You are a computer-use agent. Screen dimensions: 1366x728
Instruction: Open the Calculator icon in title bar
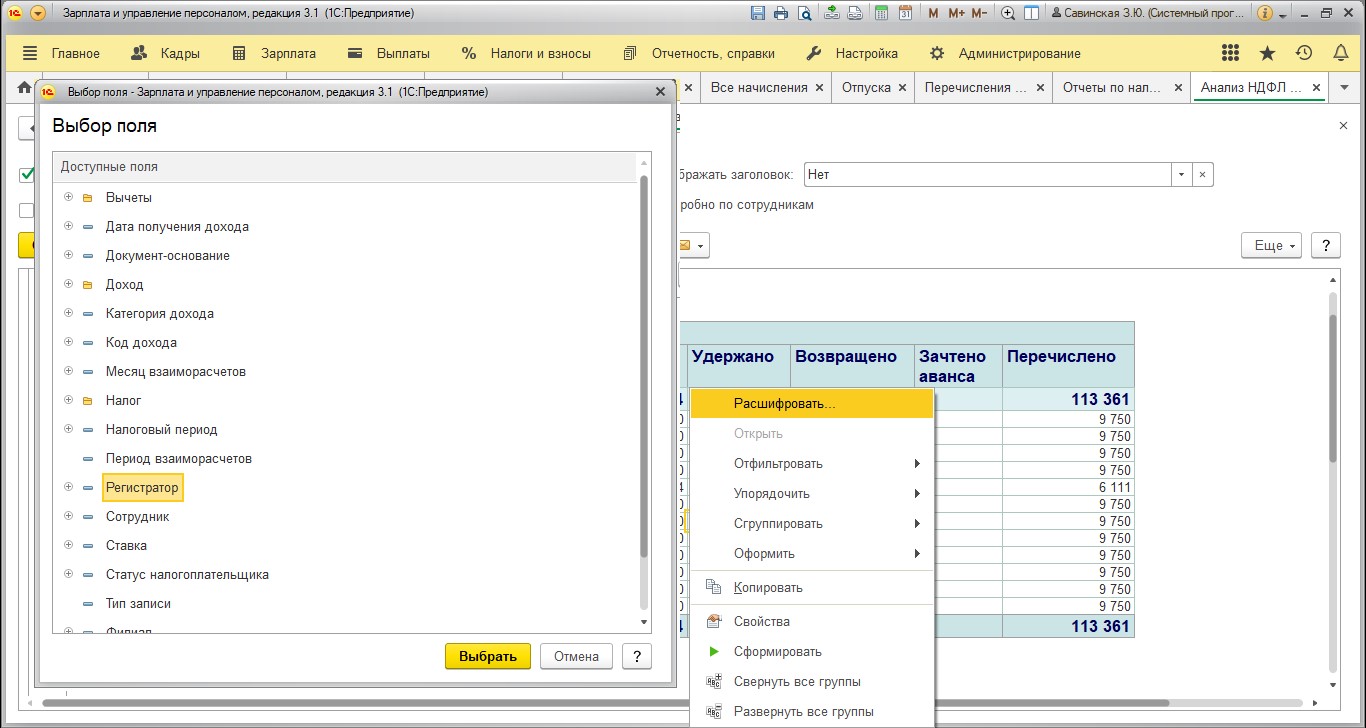pos(881,13)
